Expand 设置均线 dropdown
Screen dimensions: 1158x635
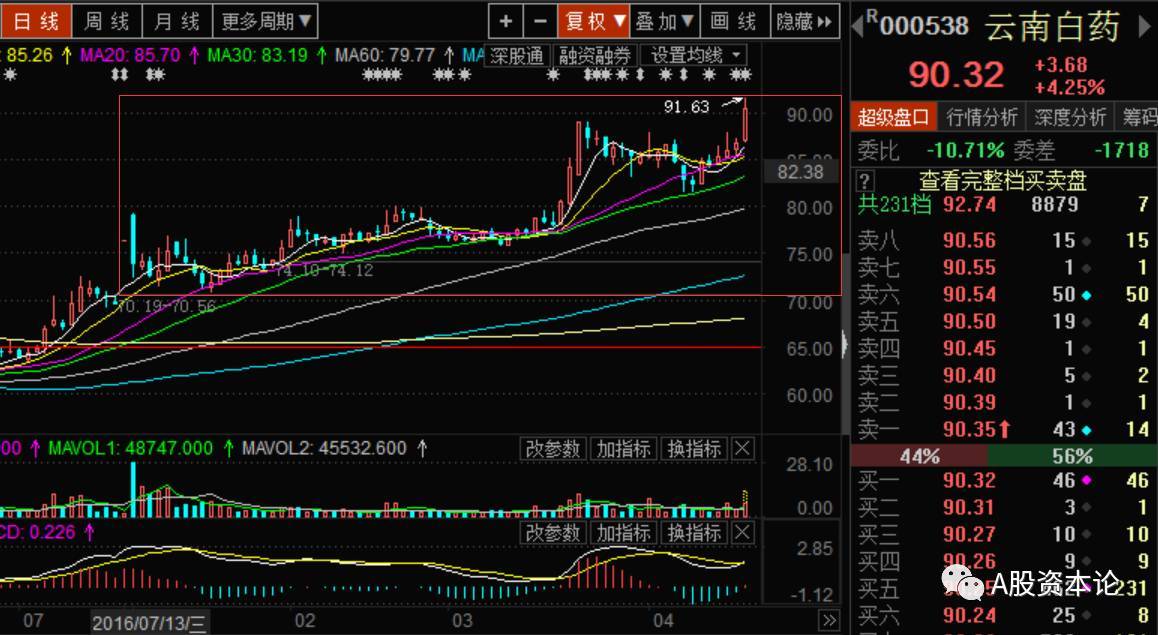tap(693, 55)
